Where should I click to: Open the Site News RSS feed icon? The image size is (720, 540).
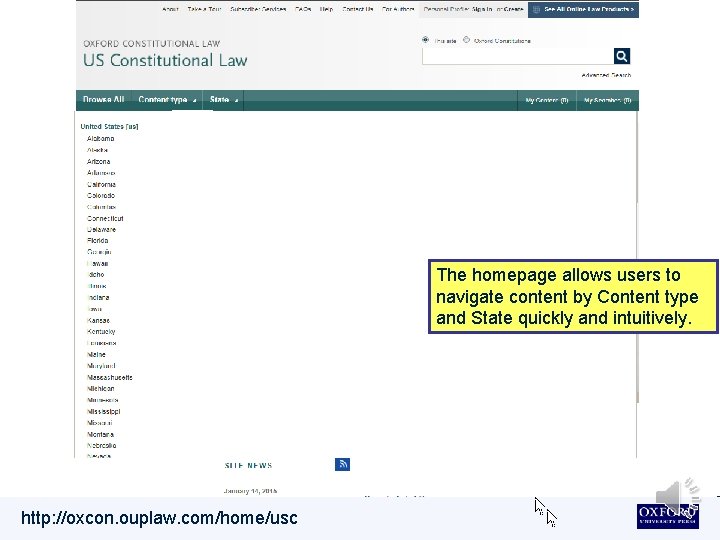click(343, 464)
